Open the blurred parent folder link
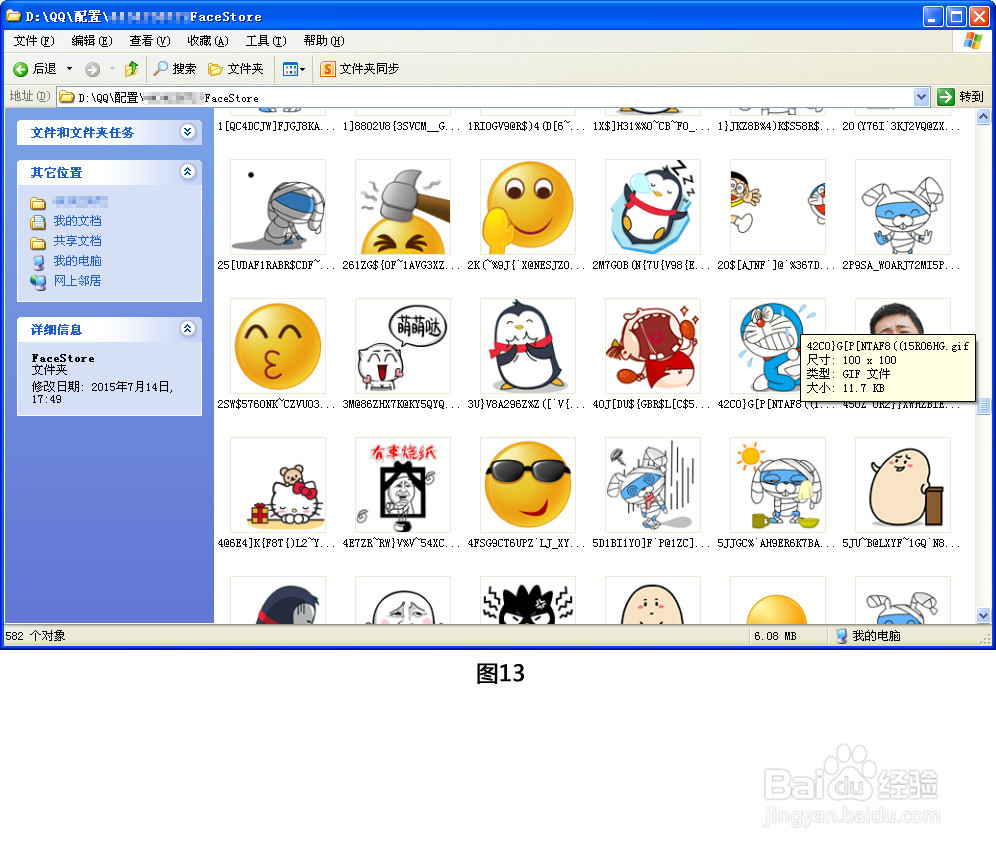The height and width of the screenshot is (850, 996). 80,202
